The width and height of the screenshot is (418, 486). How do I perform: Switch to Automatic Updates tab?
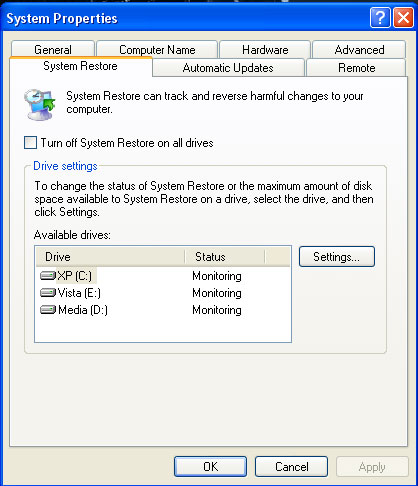(228, 68)
